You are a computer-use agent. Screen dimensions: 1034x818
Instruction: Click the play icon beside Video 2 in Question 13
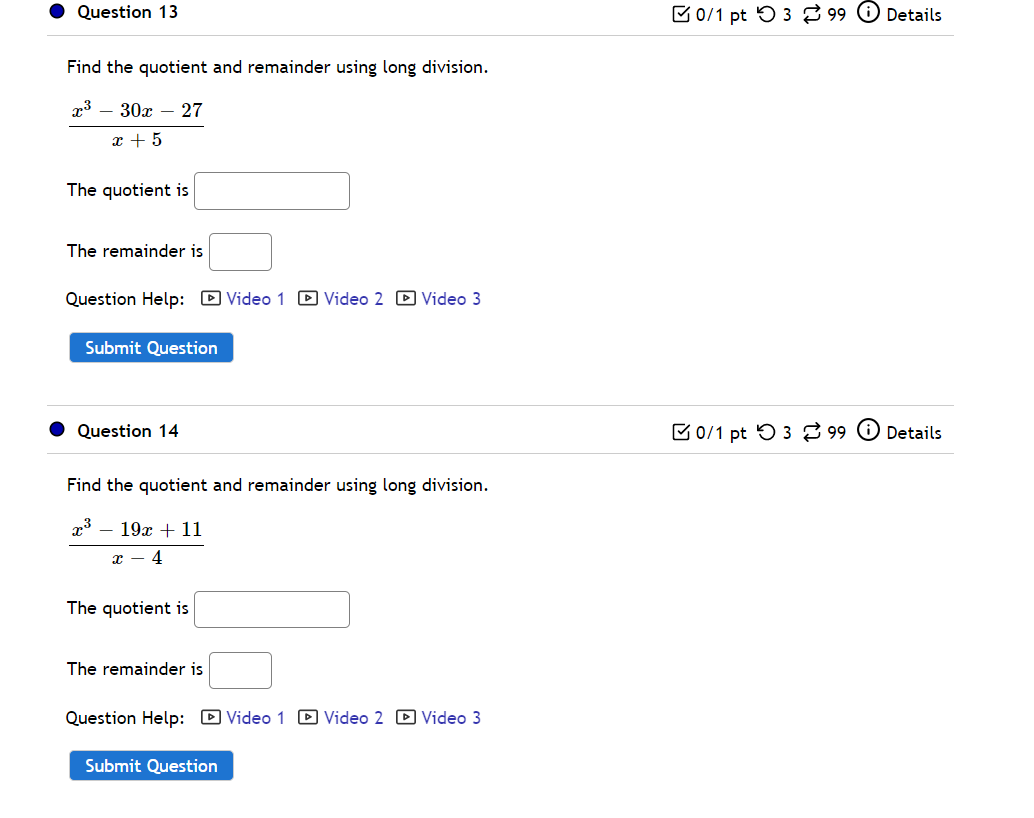coord(308,298)
